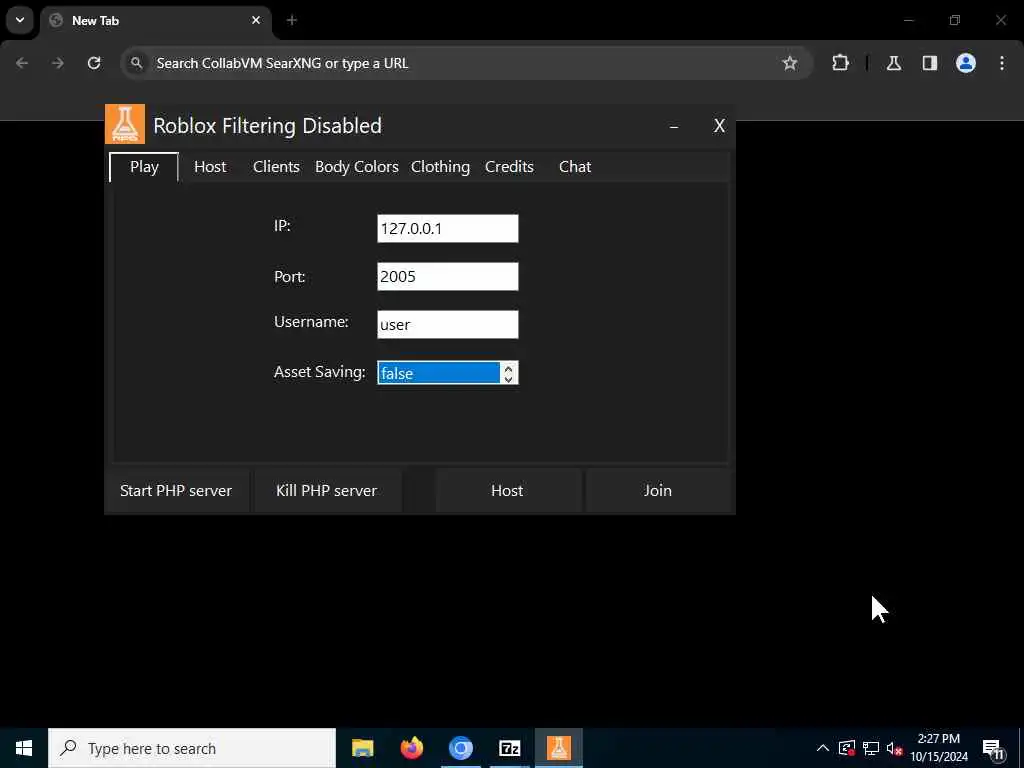Show hidden system tray icons

coord(823,748)
